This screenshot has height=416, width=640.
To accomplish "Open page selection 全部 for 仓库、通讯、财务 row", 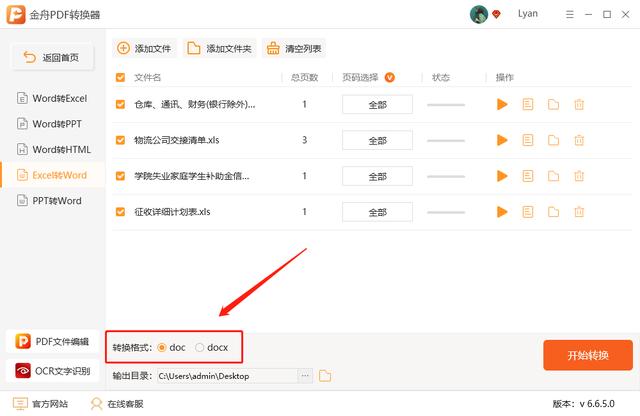I will point(378,105).
